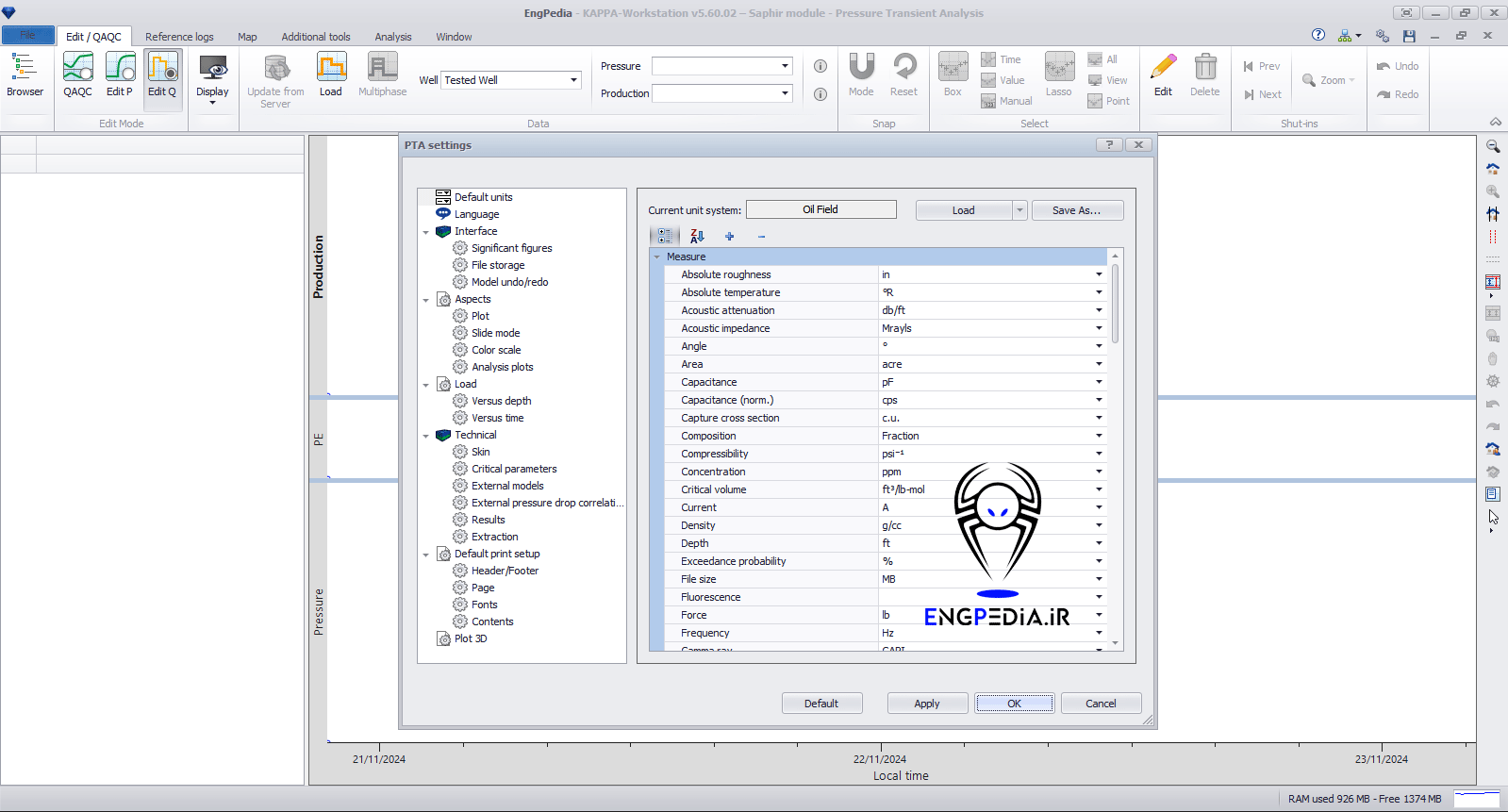
Task: Click the Save As... button
Action: point(1077,210)
